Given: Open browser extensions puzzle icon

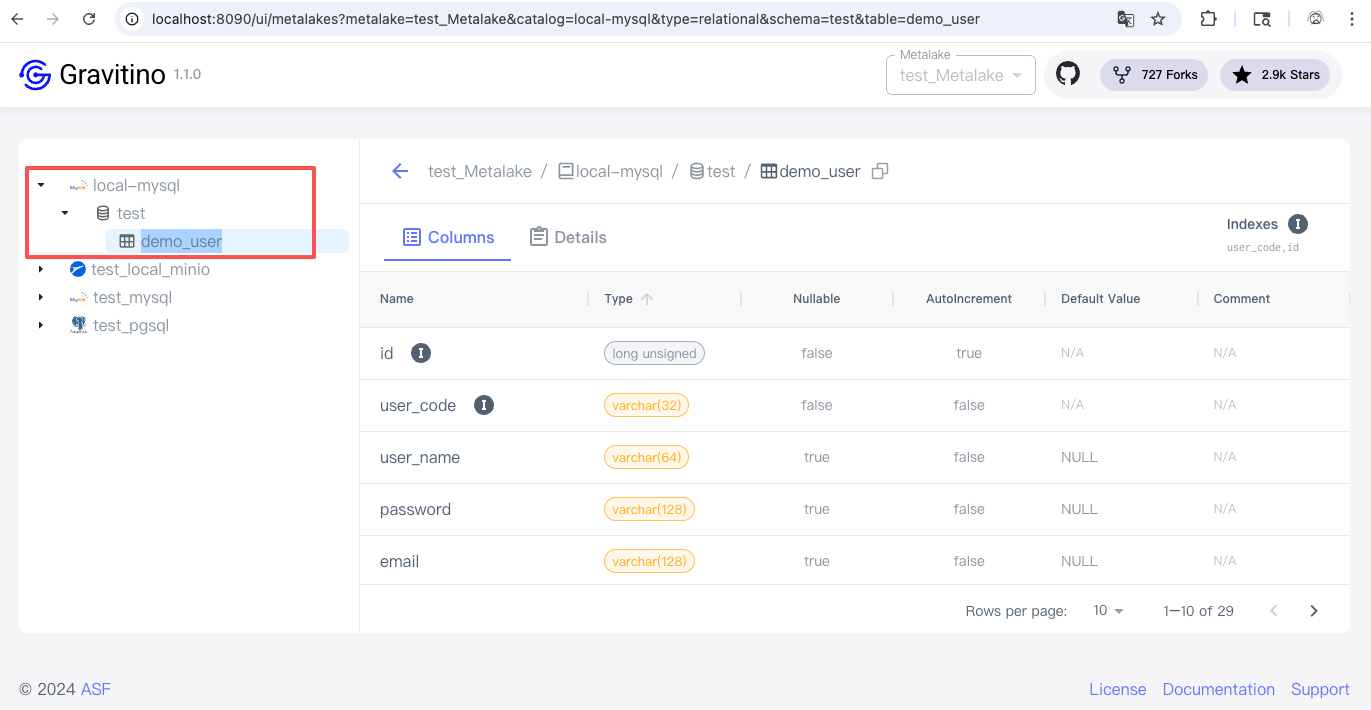Looking at the screenshot, I should [x=1208, y=19].
